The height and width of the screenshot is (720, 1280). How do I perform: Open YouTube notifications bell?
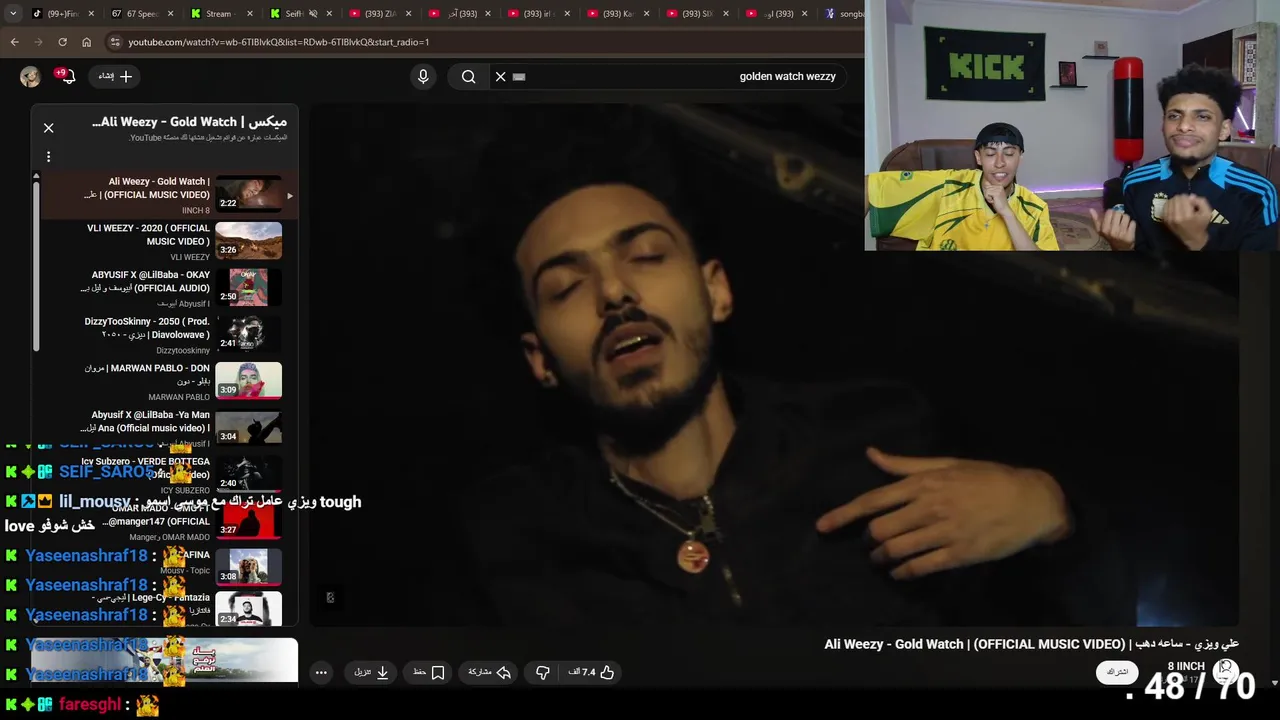pos(67,77)
